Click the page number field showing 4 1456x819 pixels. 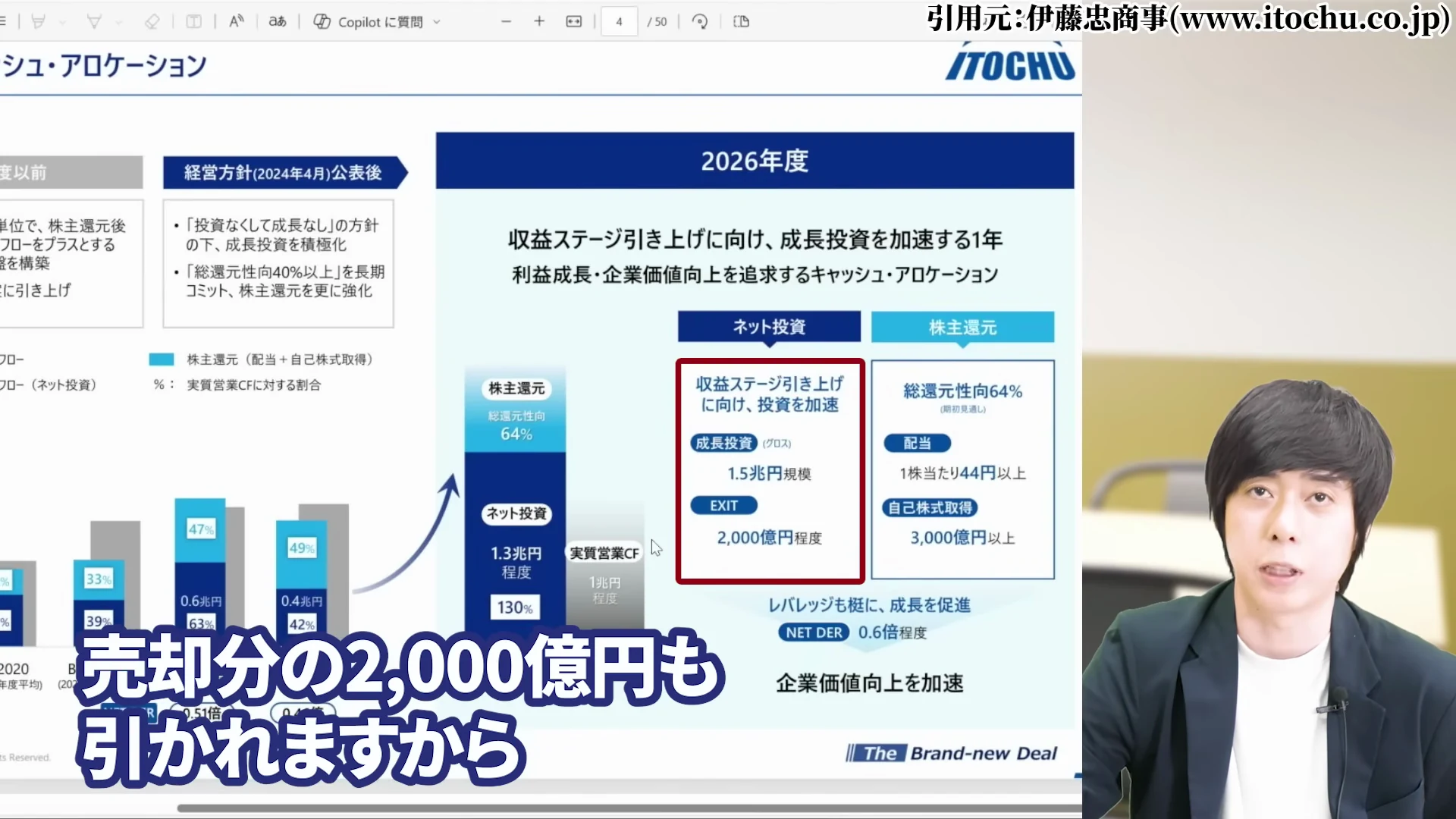click(x=620, y=21)
